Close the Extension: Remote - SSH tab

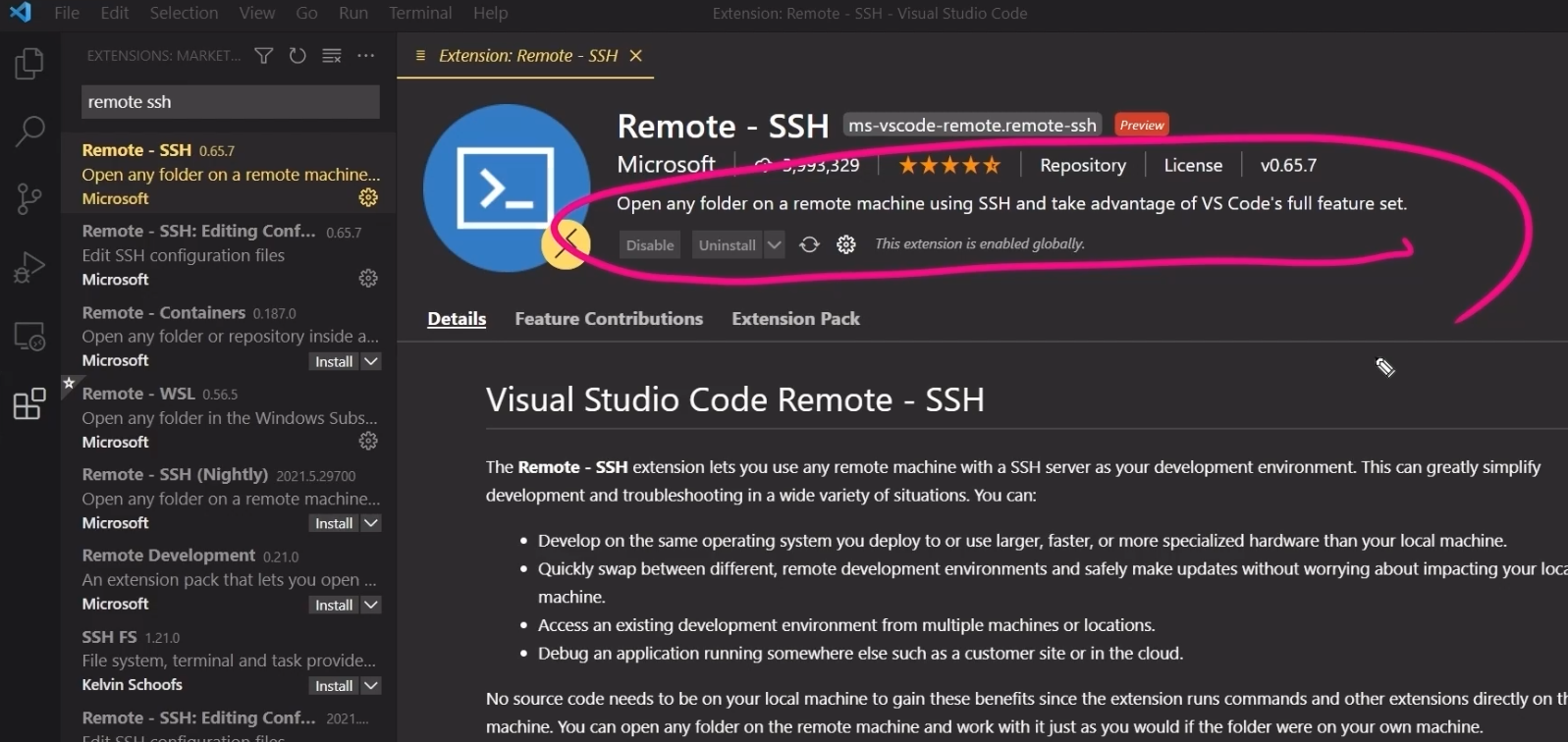636,56
